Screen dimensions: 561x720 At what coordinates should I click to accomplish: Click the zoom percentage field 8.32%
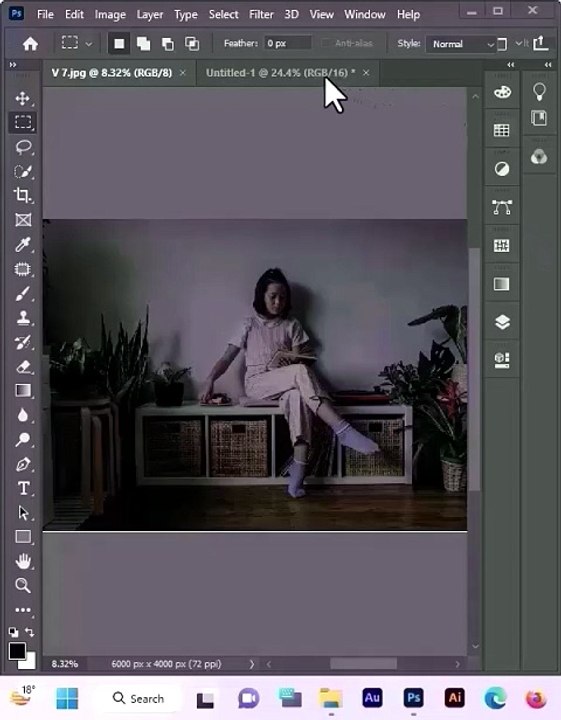click(65, 664)
